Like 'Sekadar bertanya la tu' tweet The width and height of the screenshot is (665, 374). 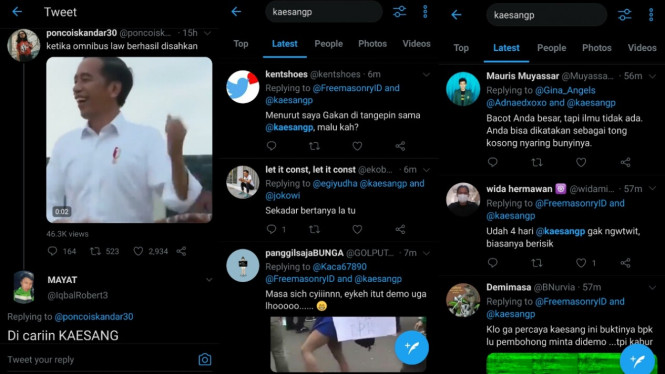[x=357, y=229]
